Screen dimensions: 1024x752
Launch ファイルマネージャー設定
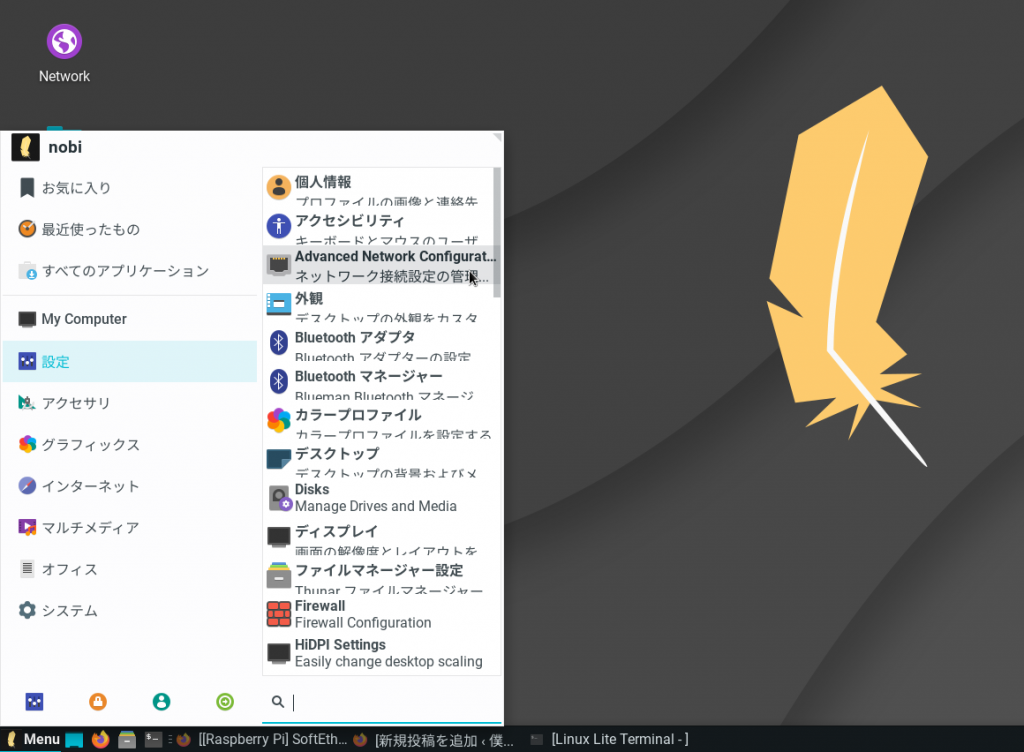tap(378, 576)
